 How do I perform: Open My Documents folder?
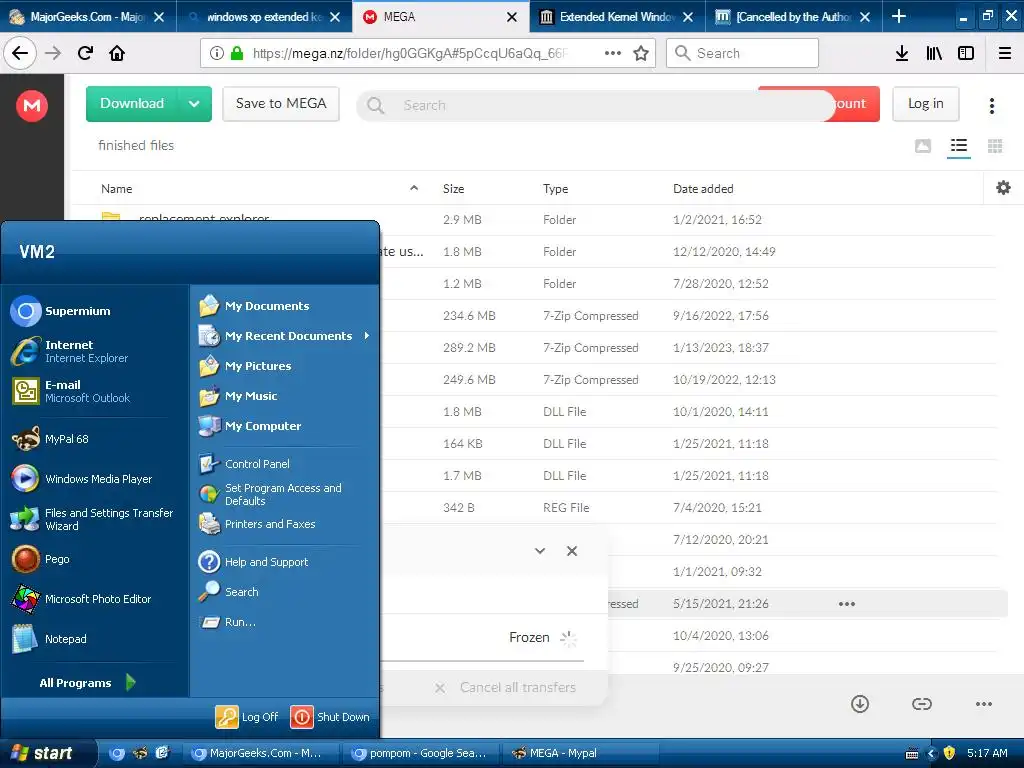click(x=254, y=306)
